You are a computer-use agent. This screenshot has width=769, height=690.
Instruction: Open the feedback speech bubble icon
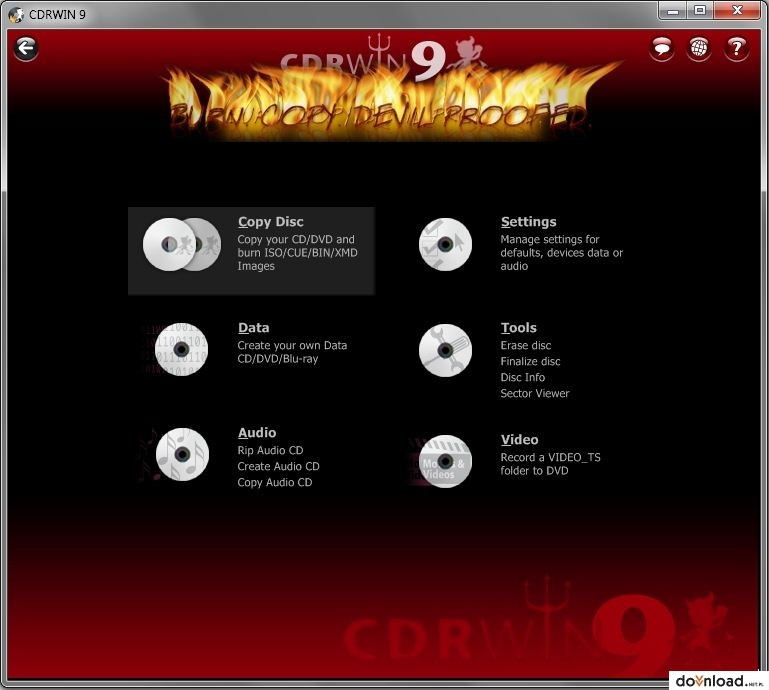pos(662,49)
